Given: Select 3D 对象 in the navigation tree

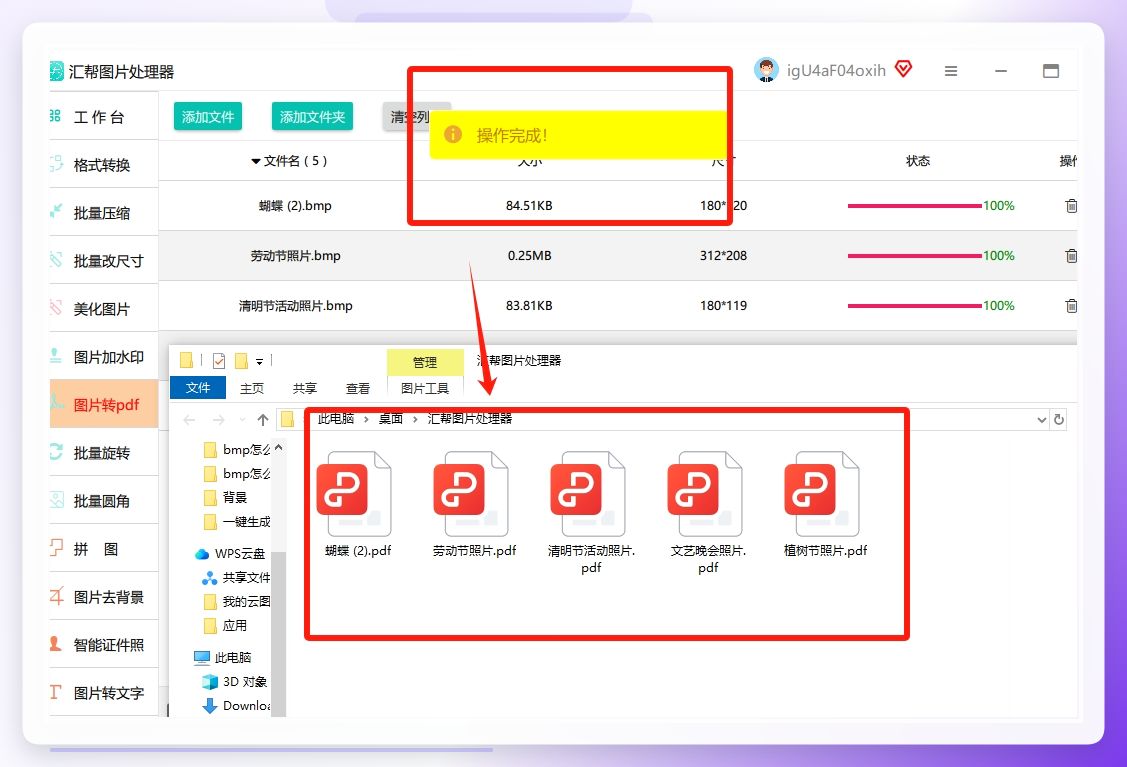Looking at the screenshot, I should [235, 681].
